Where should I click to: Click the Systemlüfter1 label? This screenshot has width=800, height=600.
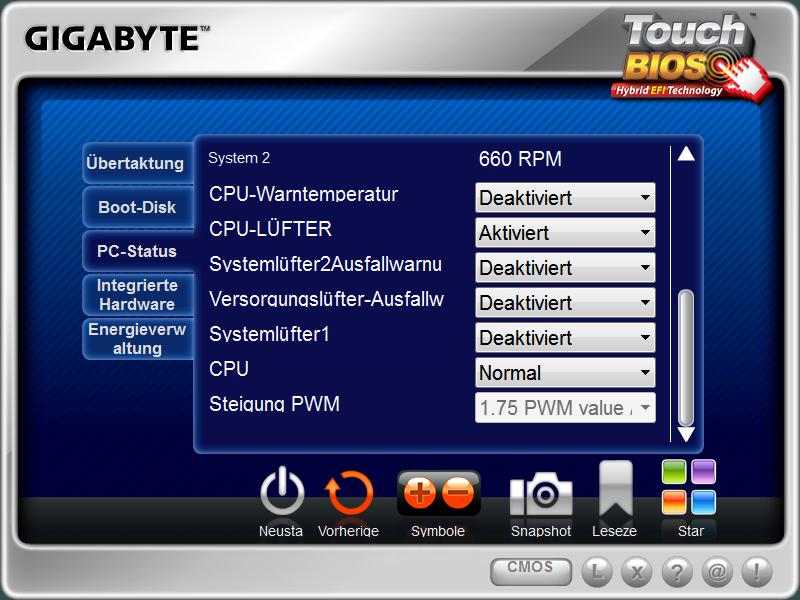click(x=269, y=334)
